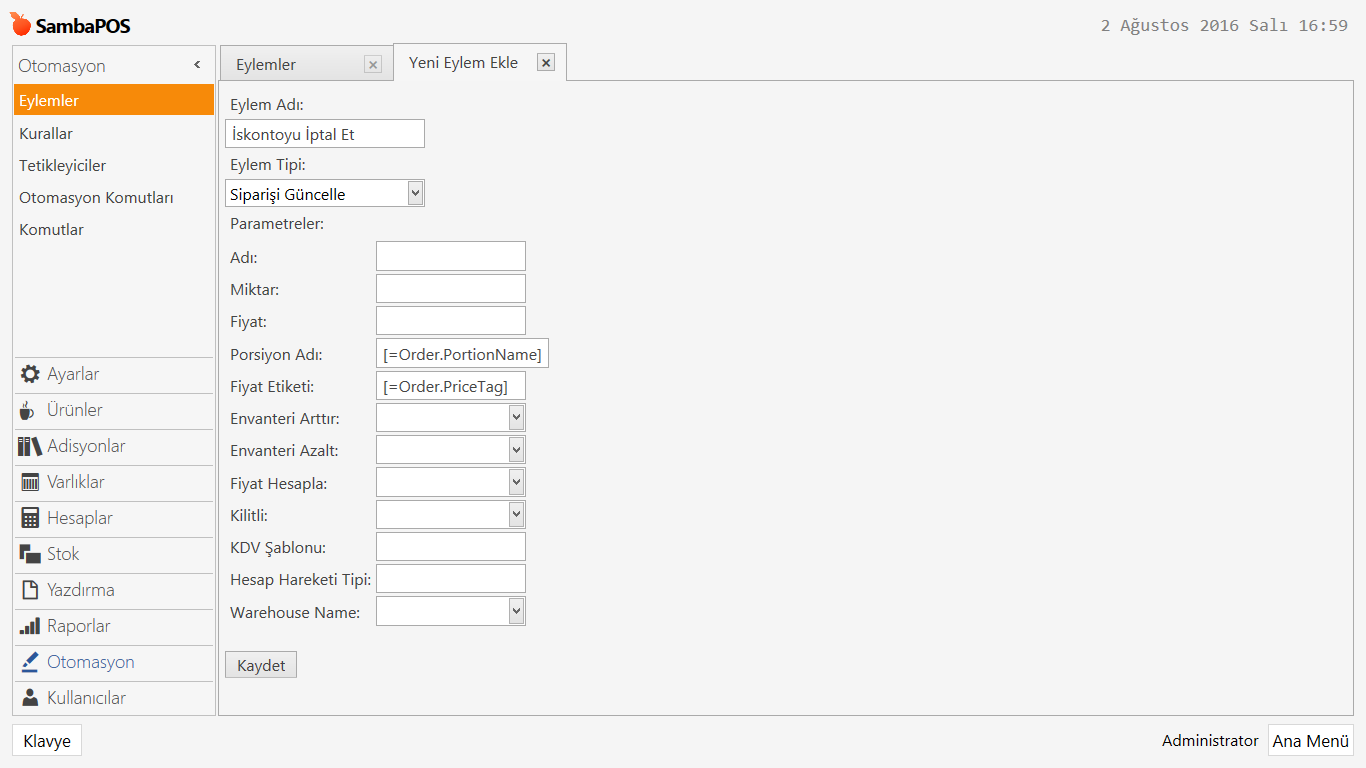Open the Warehouse Name dropdown

pyautogui.click(x=516, y=610)
